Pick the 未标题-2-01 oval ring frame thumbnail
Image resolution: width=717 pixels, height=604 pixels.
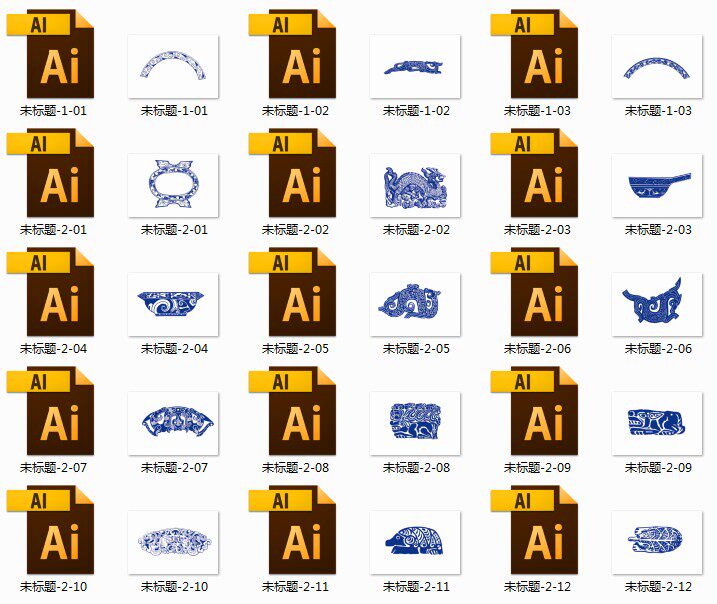[x=173, y=185]
